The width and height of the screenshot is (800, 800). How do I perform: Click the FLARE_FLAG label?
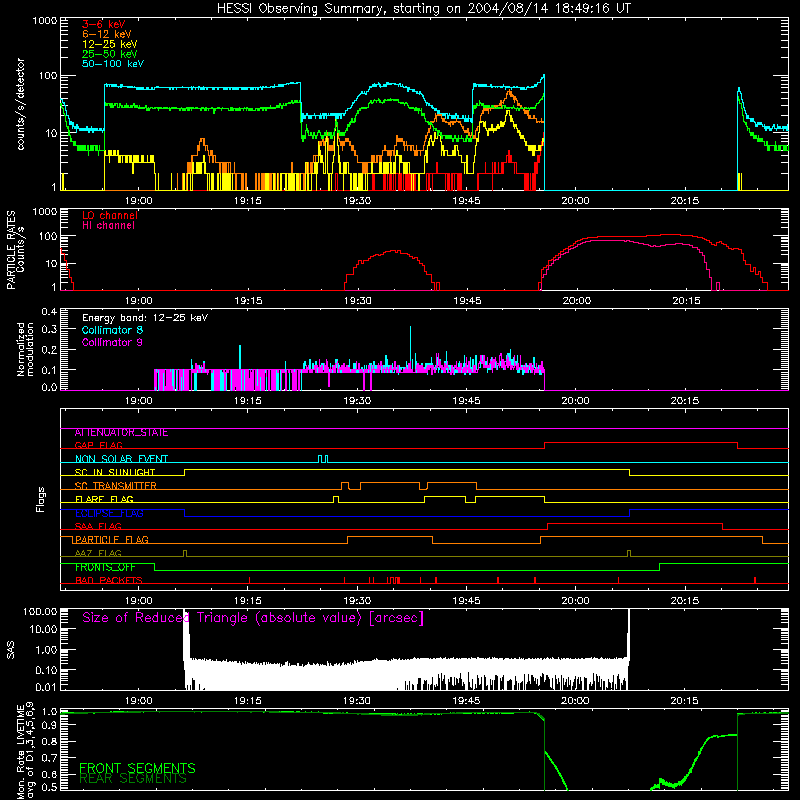[x=104, y=499]
